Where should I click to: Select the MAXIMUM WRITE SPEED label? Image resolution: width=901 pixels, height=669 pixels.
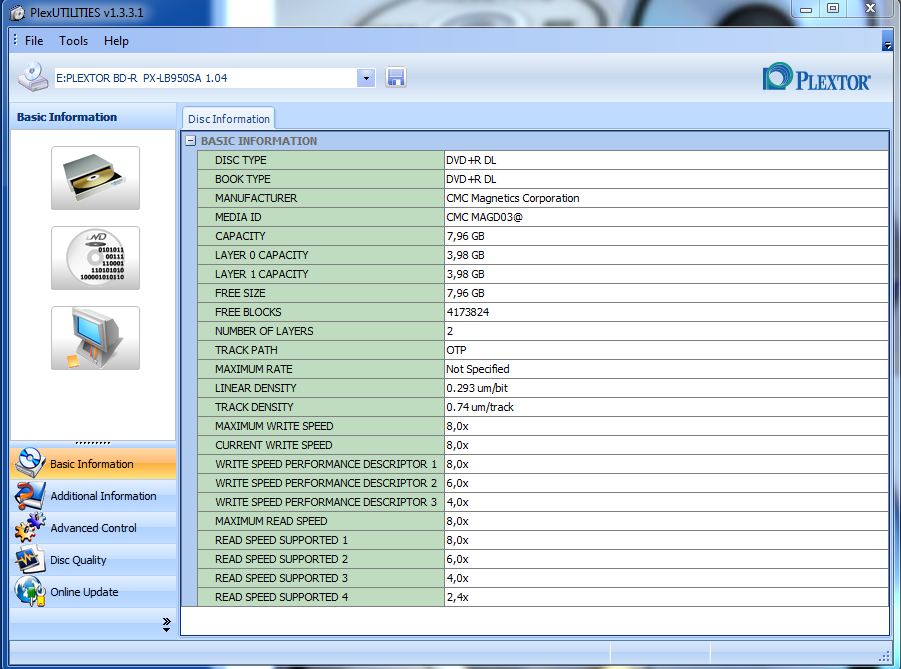point(274,426)
